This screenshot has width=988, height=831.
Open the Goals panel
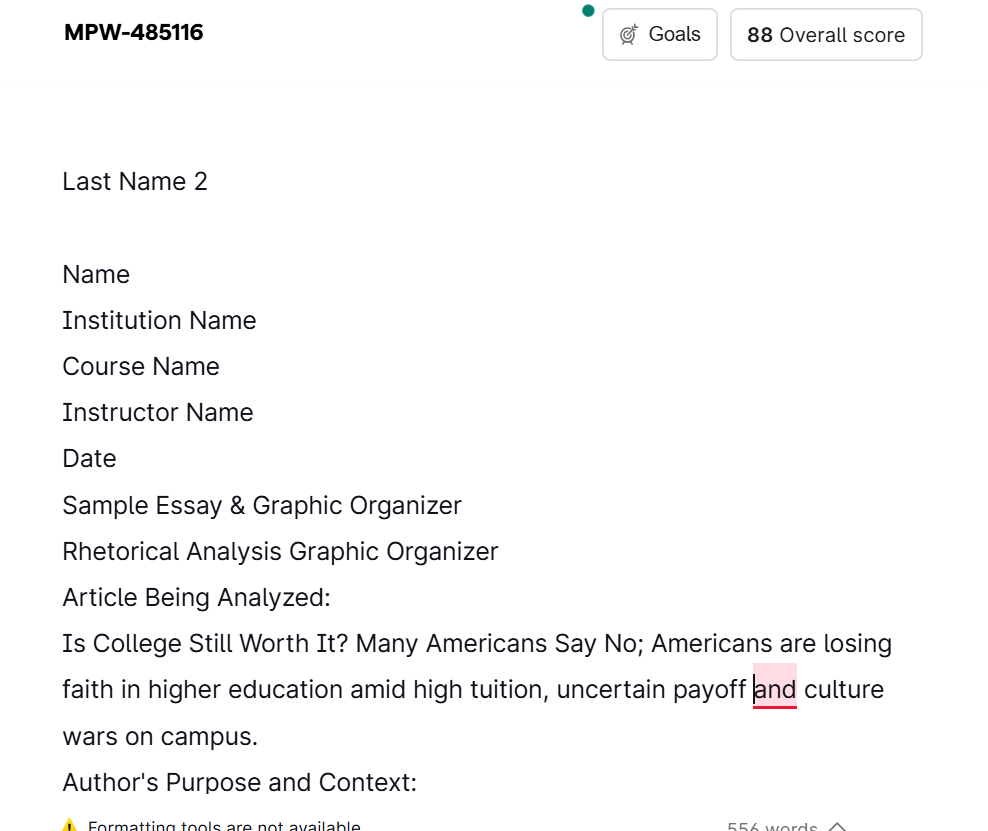click(x=659, y=35)
